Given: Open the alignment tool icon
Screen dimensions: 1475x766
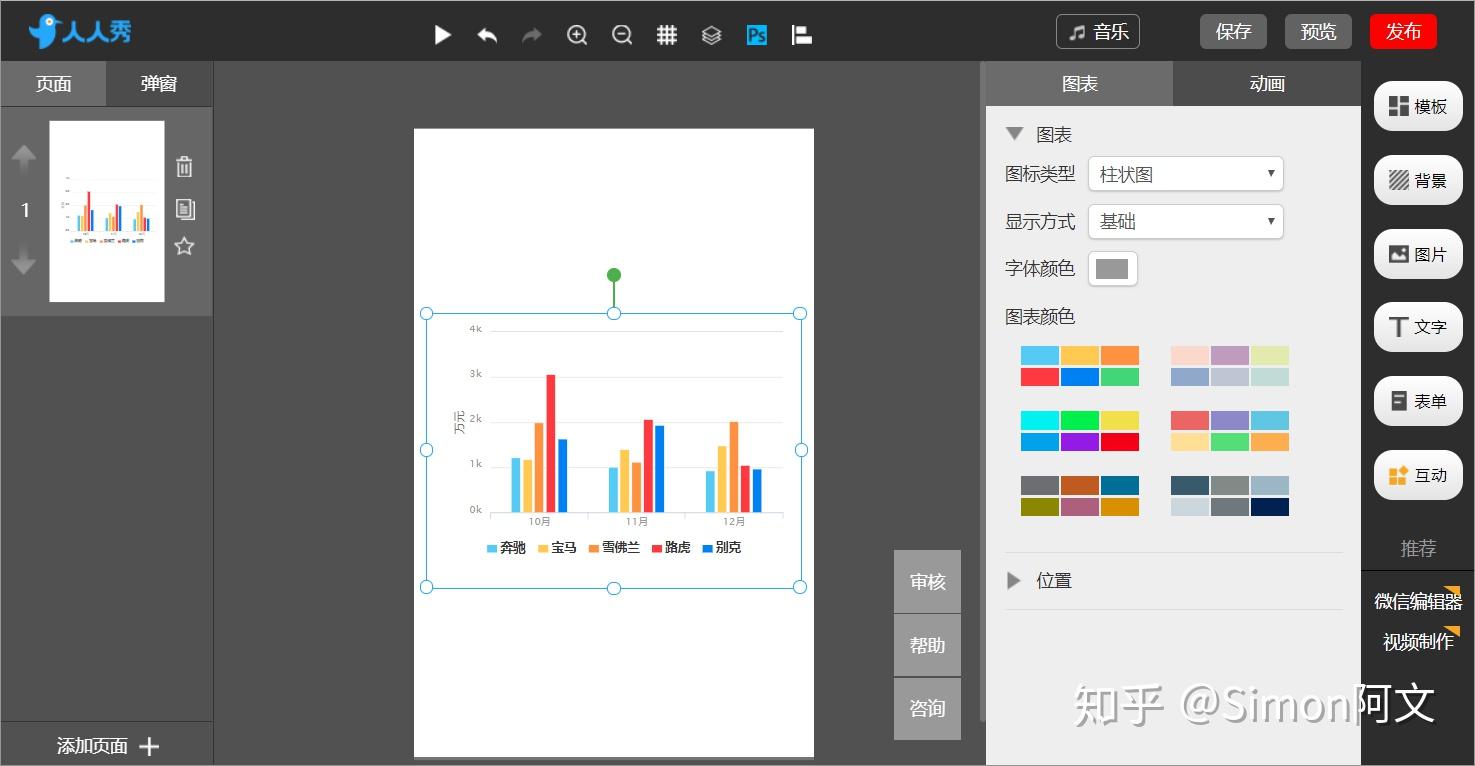Looking at the screenshot, I should (x=801, y=35).
